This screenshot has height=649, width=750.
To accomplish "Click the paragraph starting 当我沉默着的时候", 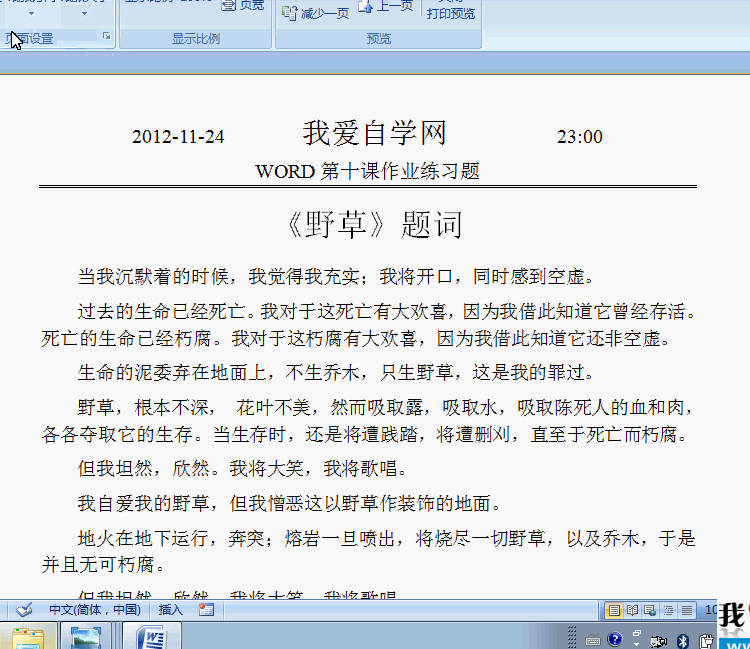I will click(336, 276).
